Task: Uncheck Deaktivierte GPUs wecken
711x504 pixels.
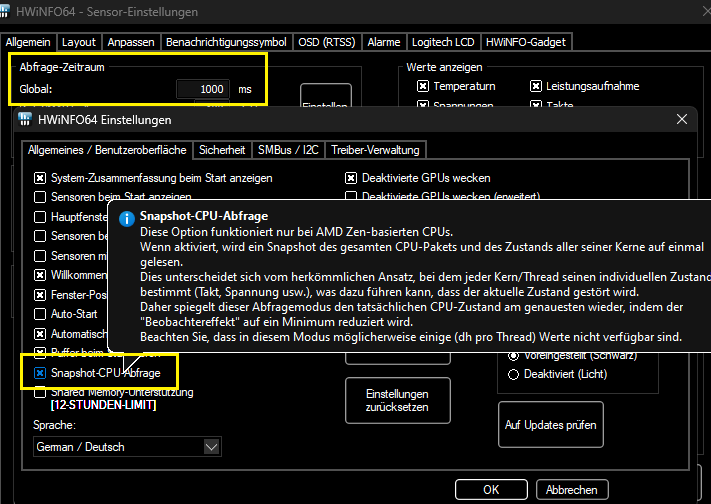Action: pyautogui.click(x=351, y=178)
